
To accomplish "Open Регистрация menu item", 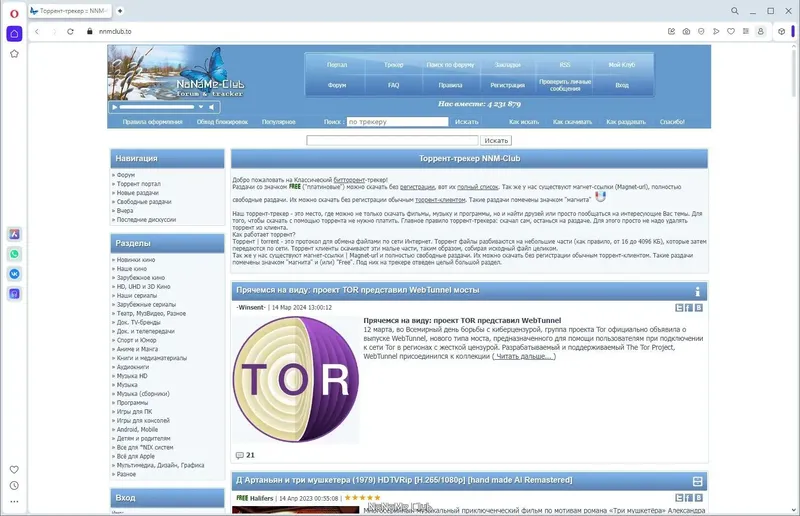I will (x=508, y=85).
